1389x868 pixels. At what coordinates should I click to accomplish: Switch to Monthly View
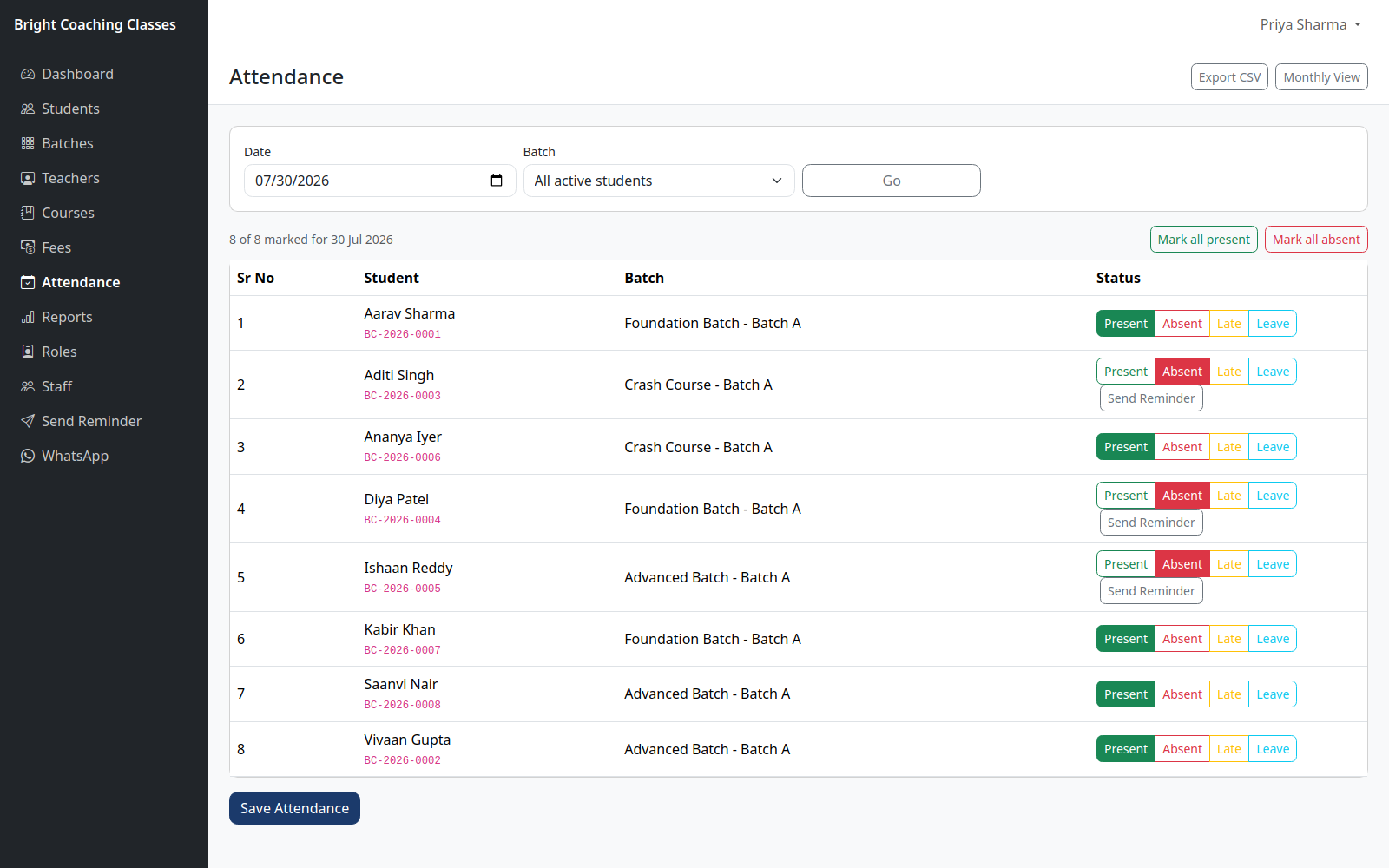pyautogui.click(x=1321, y=77)
